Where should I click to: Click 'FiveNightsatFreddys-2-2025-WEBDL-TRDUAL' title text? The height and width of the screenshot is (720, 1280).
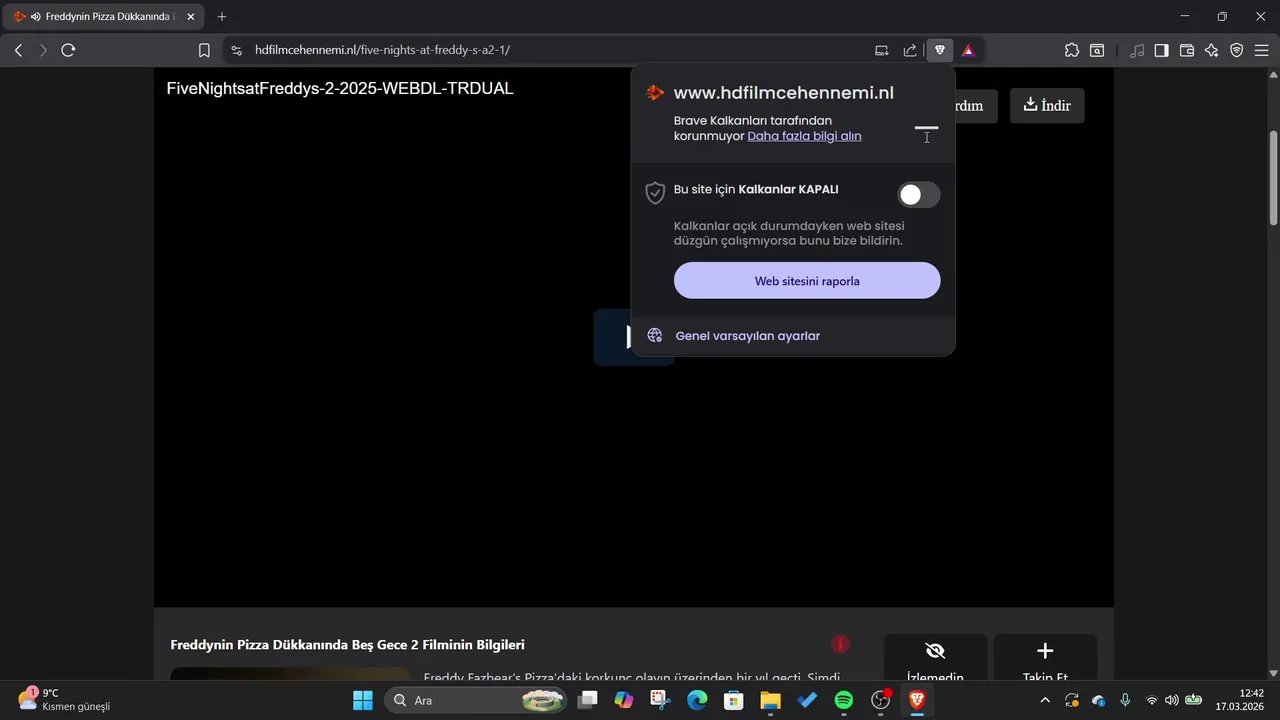tap(340, 88)
